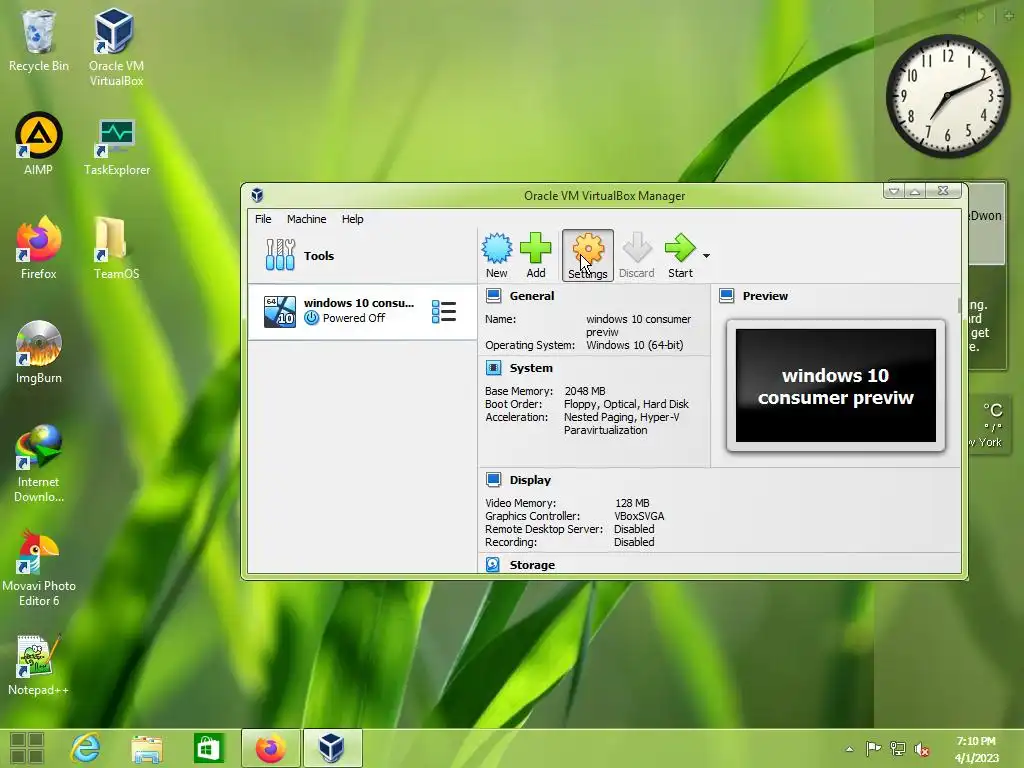Select the windows 10 consu... machine entry

coord(362,312)
